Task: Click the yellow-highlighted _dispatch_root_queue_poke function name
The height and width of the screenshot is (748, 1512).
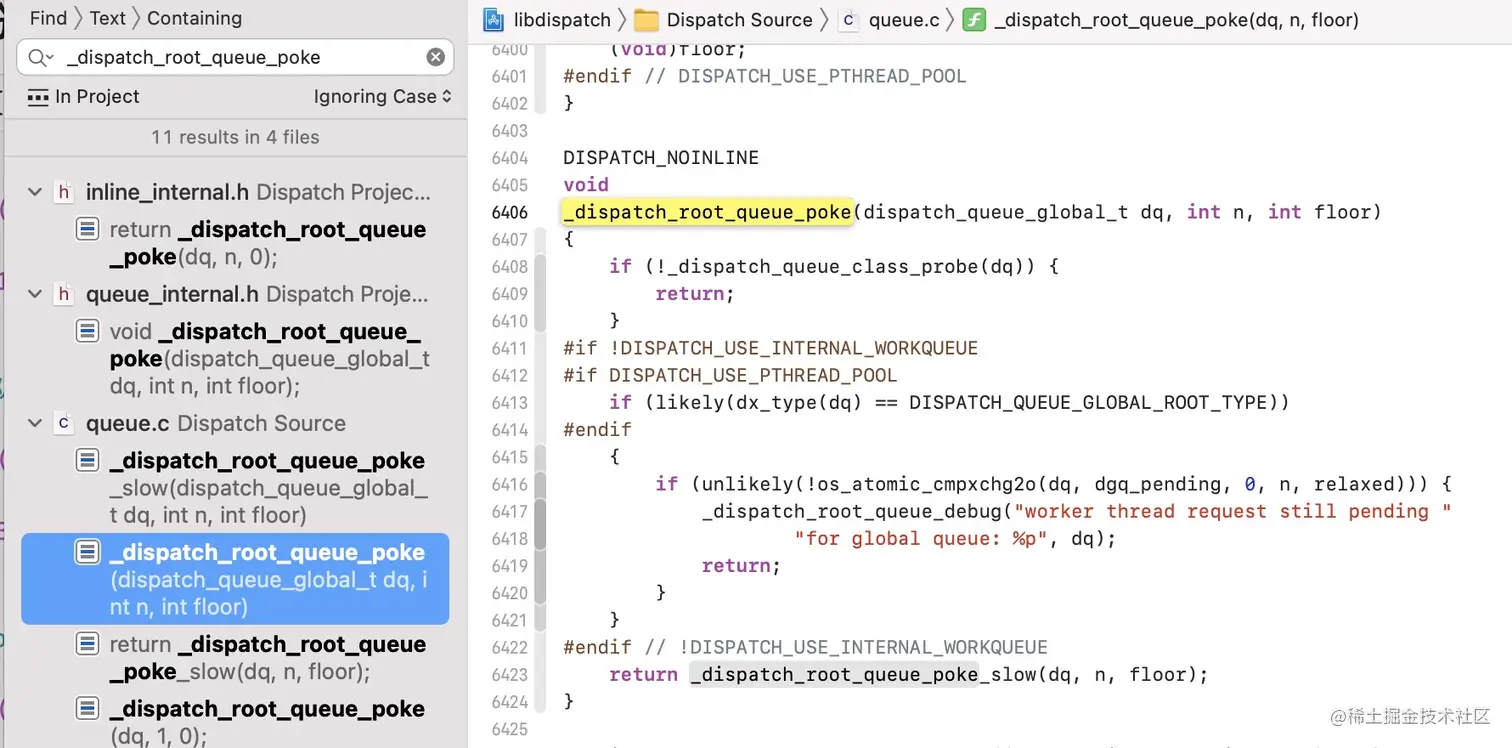Action: click(707, 212)
